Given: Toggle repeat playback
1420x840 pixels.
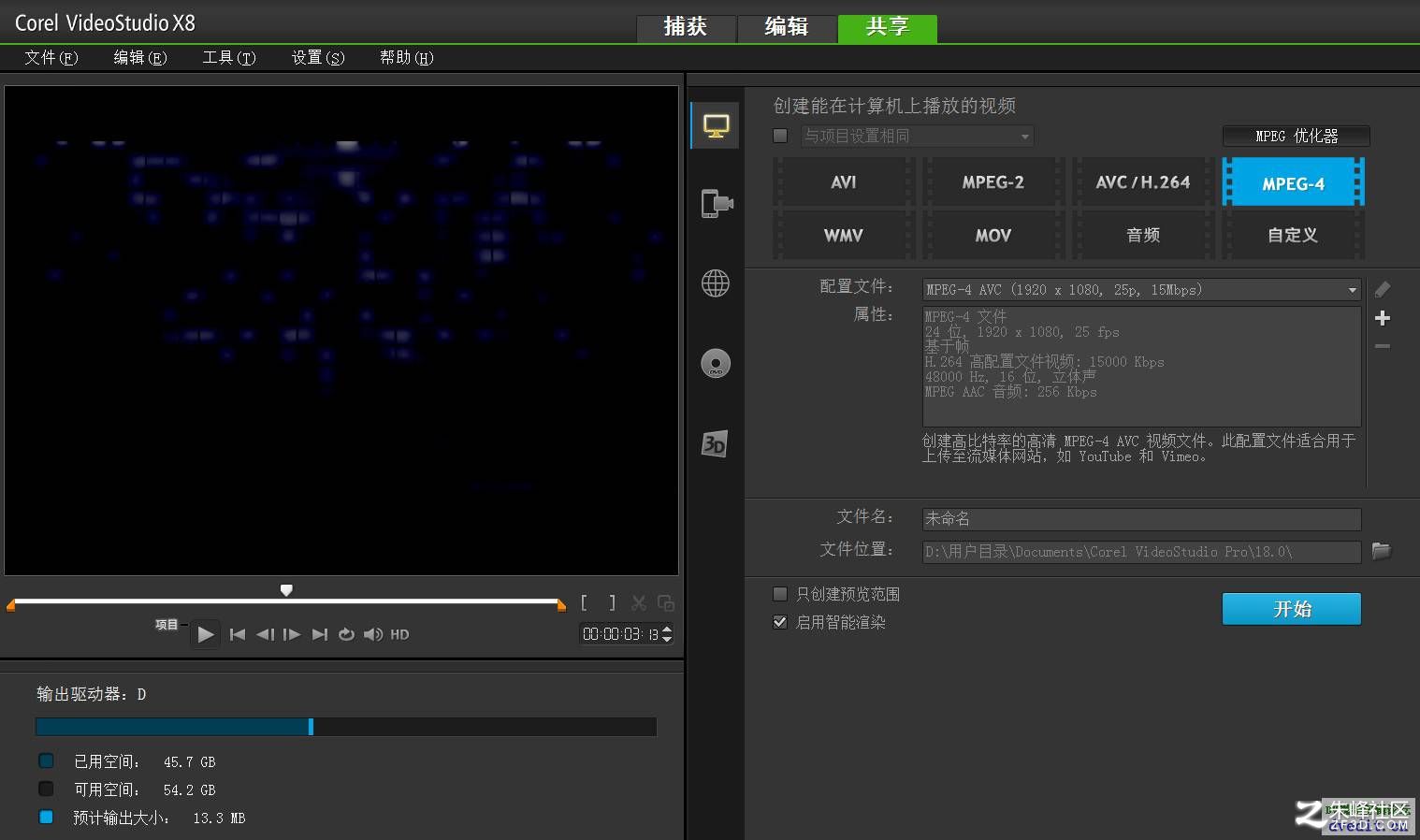Looking at the screenshot, I should (x=346, y=634).
